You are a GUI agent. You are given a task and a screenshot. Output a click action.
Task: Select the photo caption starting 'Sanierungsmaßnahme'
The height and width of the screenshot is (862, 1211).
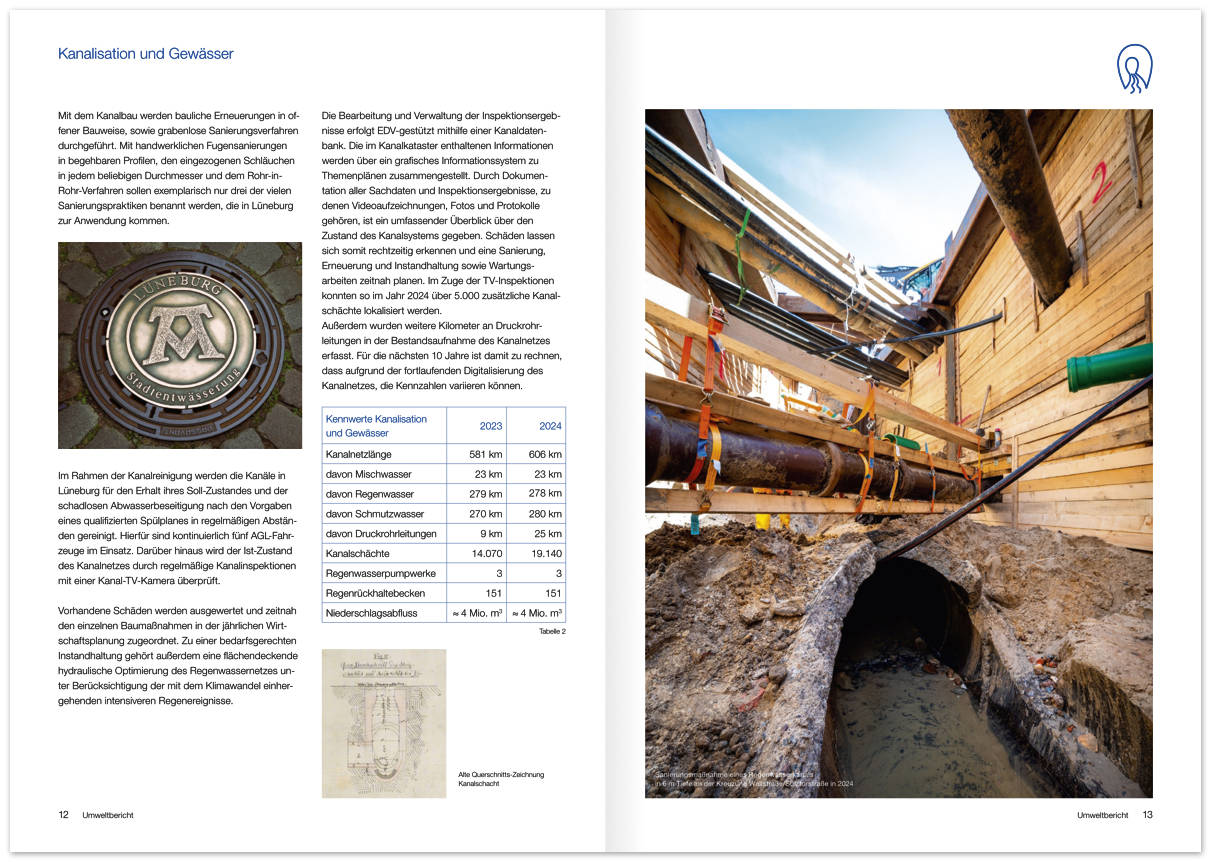[x=755, y=779]
